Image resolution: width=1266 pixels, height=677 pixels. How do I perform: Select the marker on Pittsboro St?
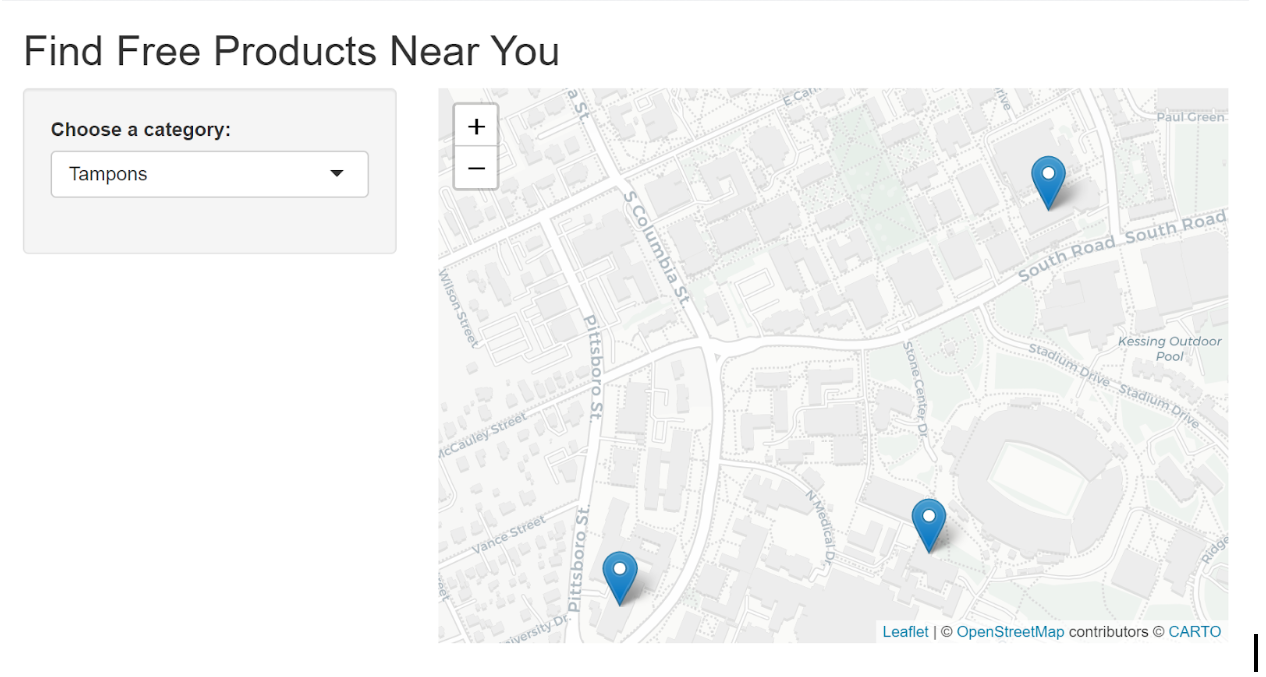click(x=620, y=578)
